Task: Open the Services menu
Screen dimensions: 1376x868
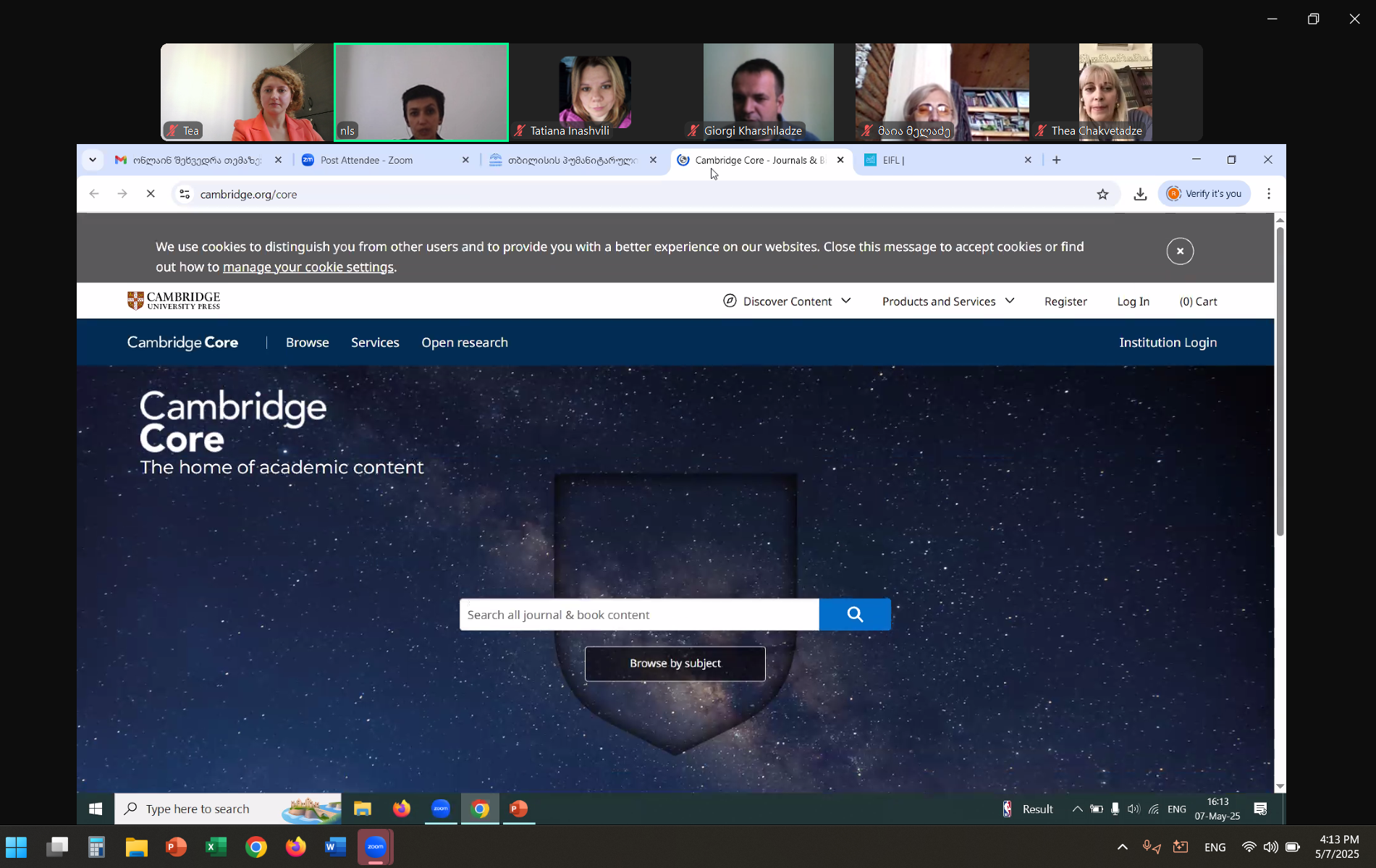Action: [375, 342]
